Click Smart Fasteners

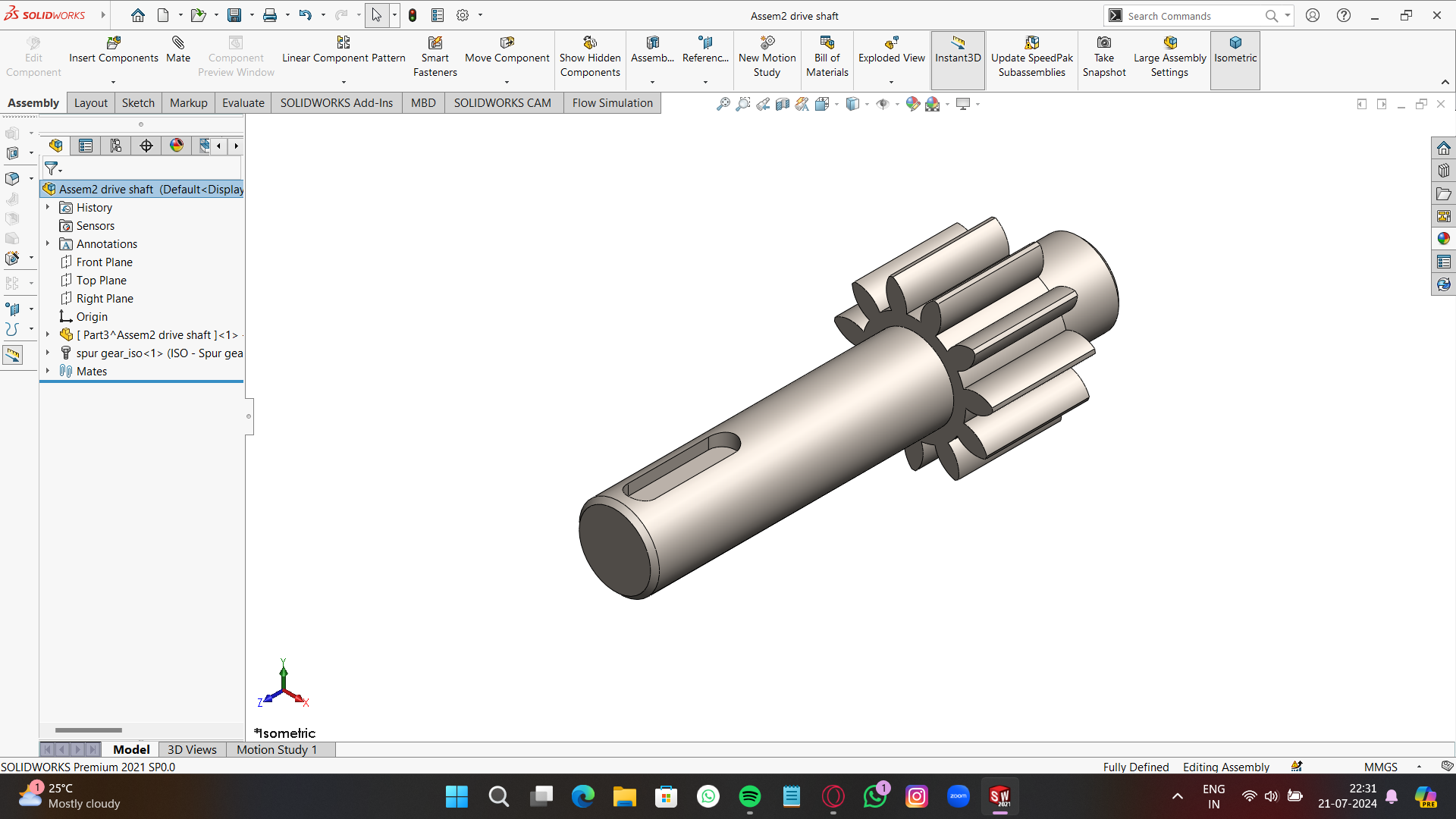tap(435, 57)
